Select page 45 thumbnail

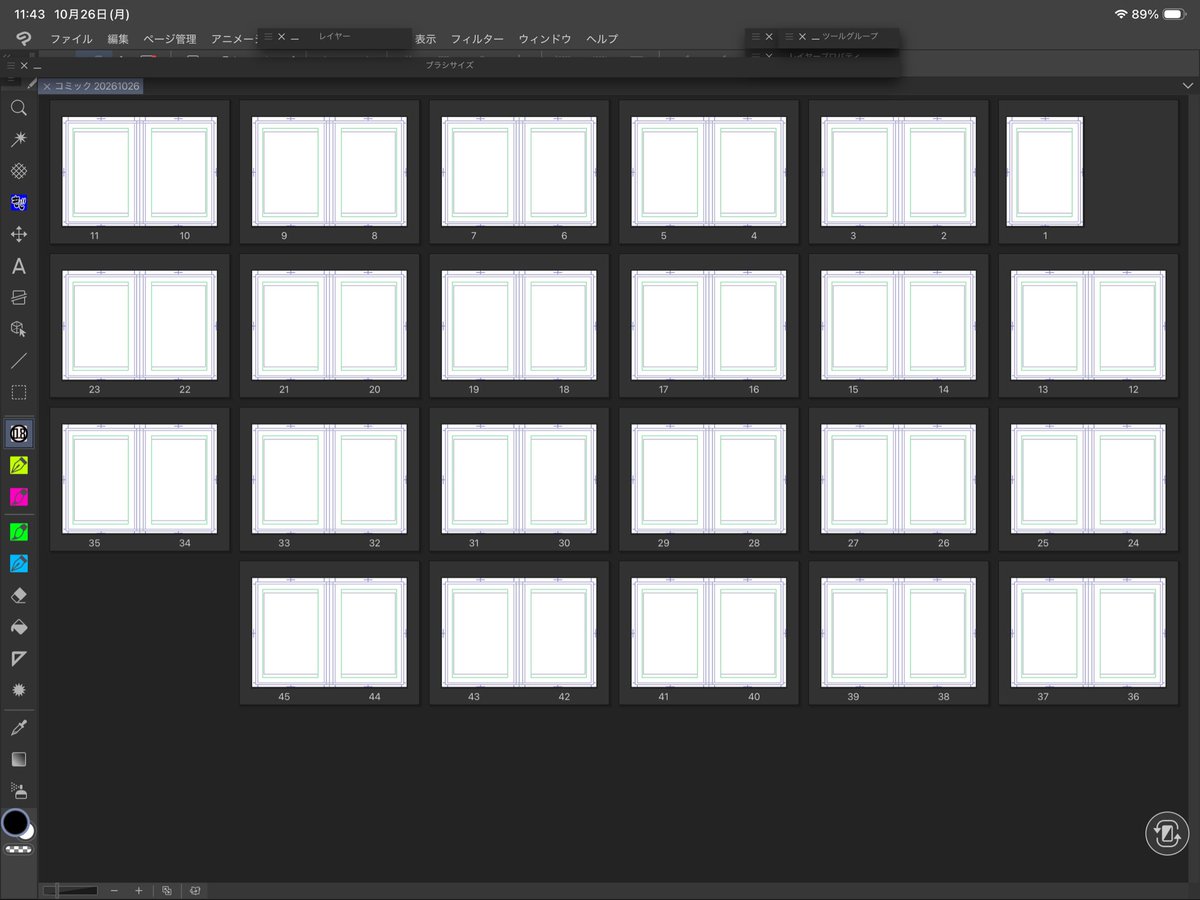pos(290,633)
